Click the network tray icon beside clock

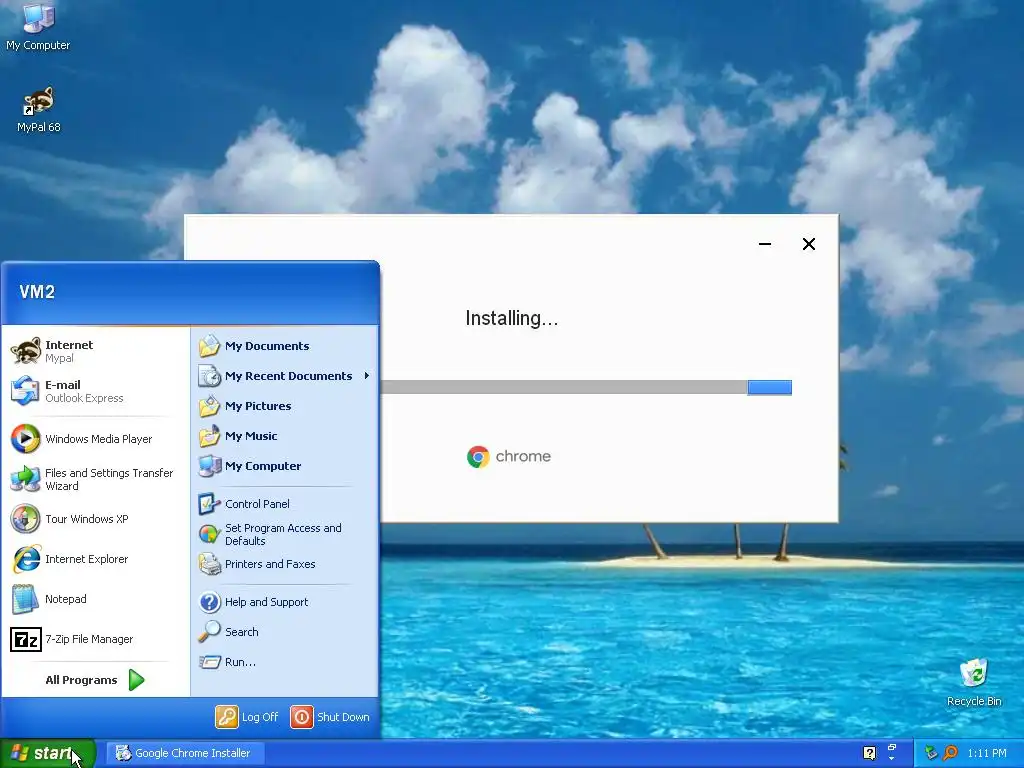click(931, 753)
